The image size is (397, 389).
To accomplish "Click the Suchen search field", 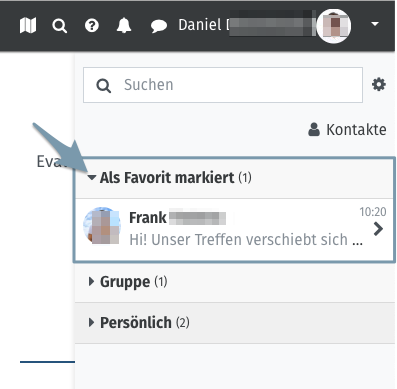I will (223, 85).
